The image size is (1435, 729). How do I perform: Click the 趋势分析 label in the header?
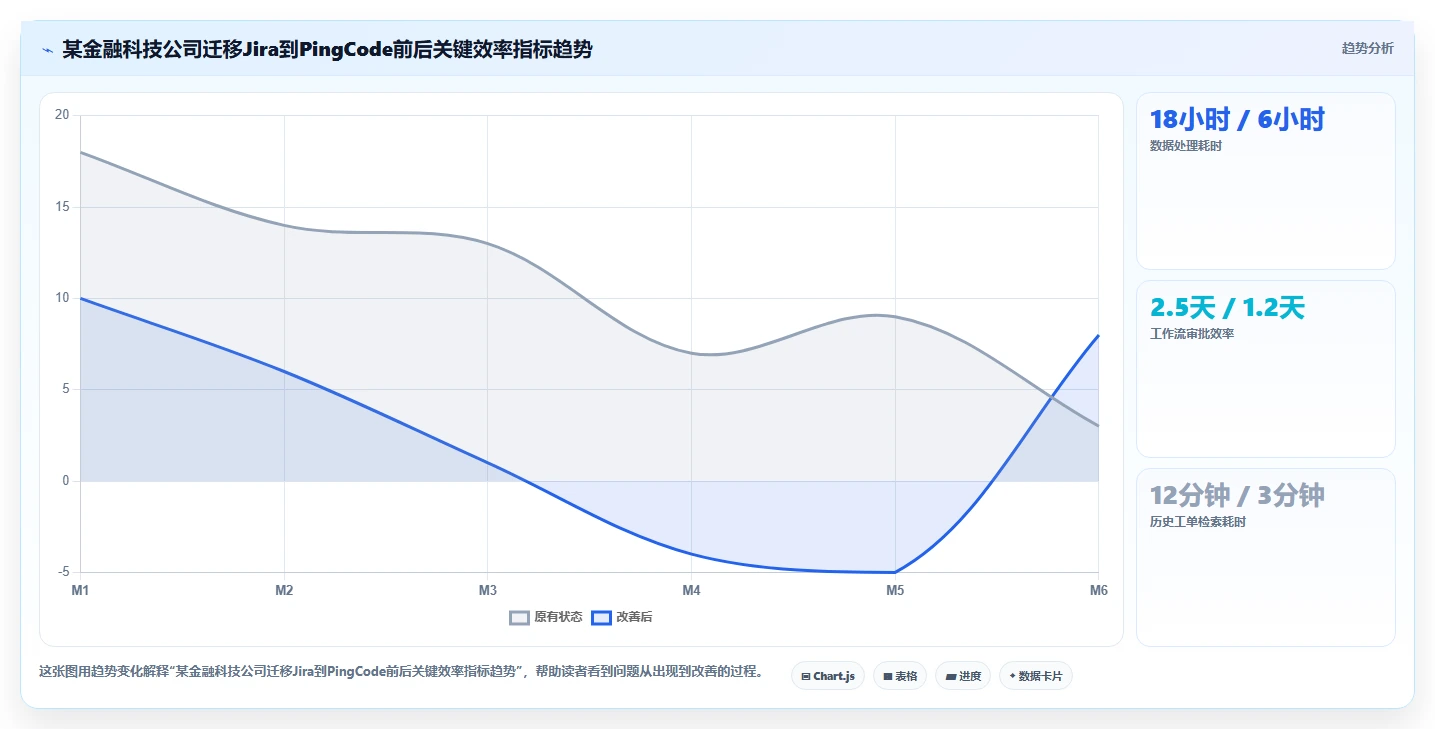pos(1367,48)
